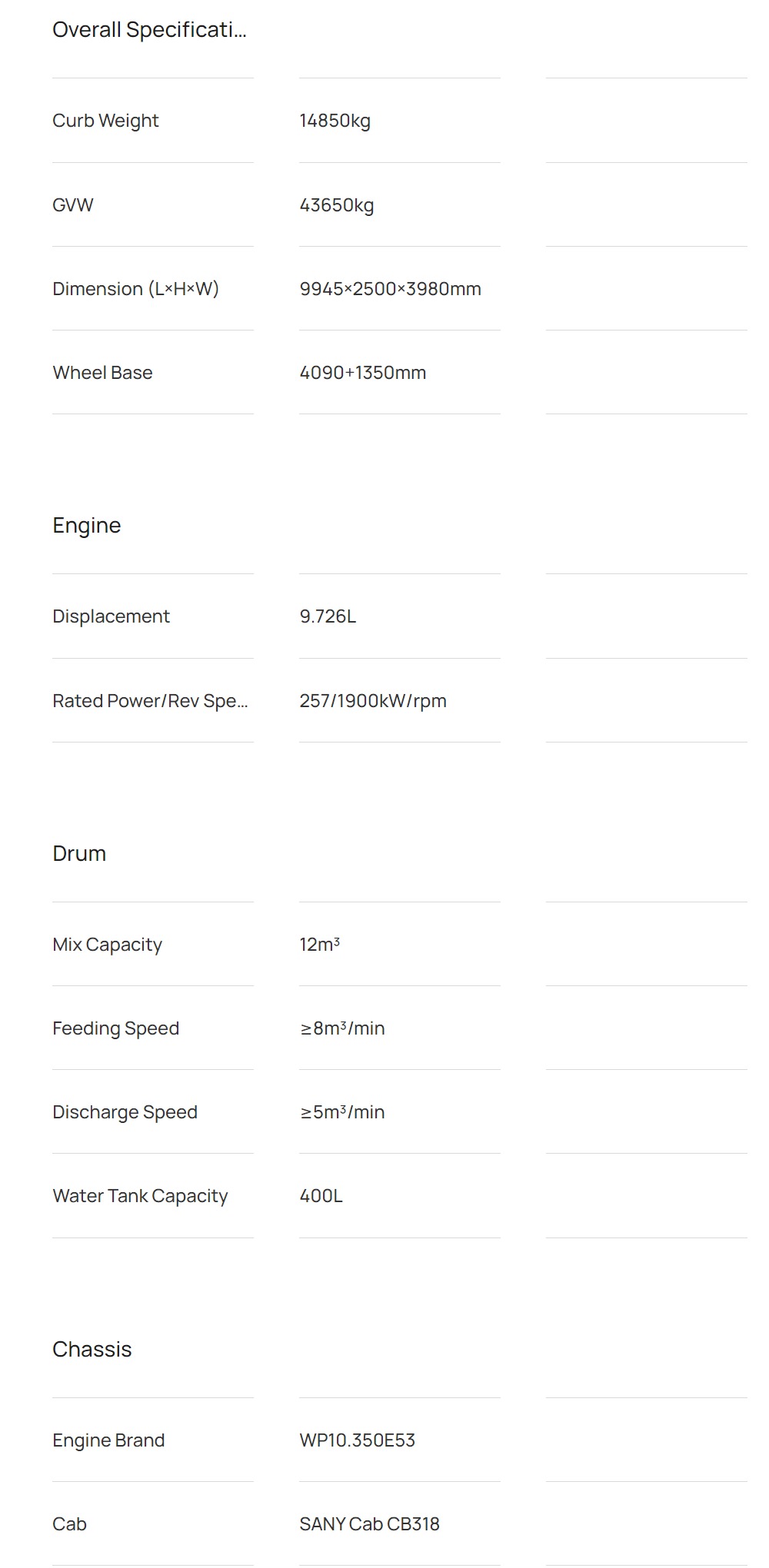
Task: Click the Water Tank Capacity label
Action: pyautogui.click(x=140, y=1196)
